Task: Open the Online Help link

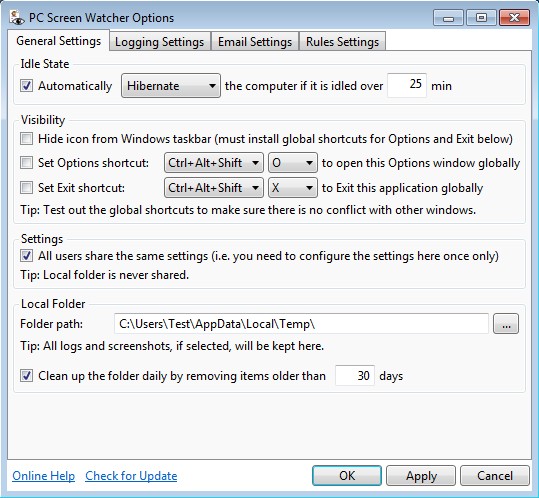Action: pos(43,476)
